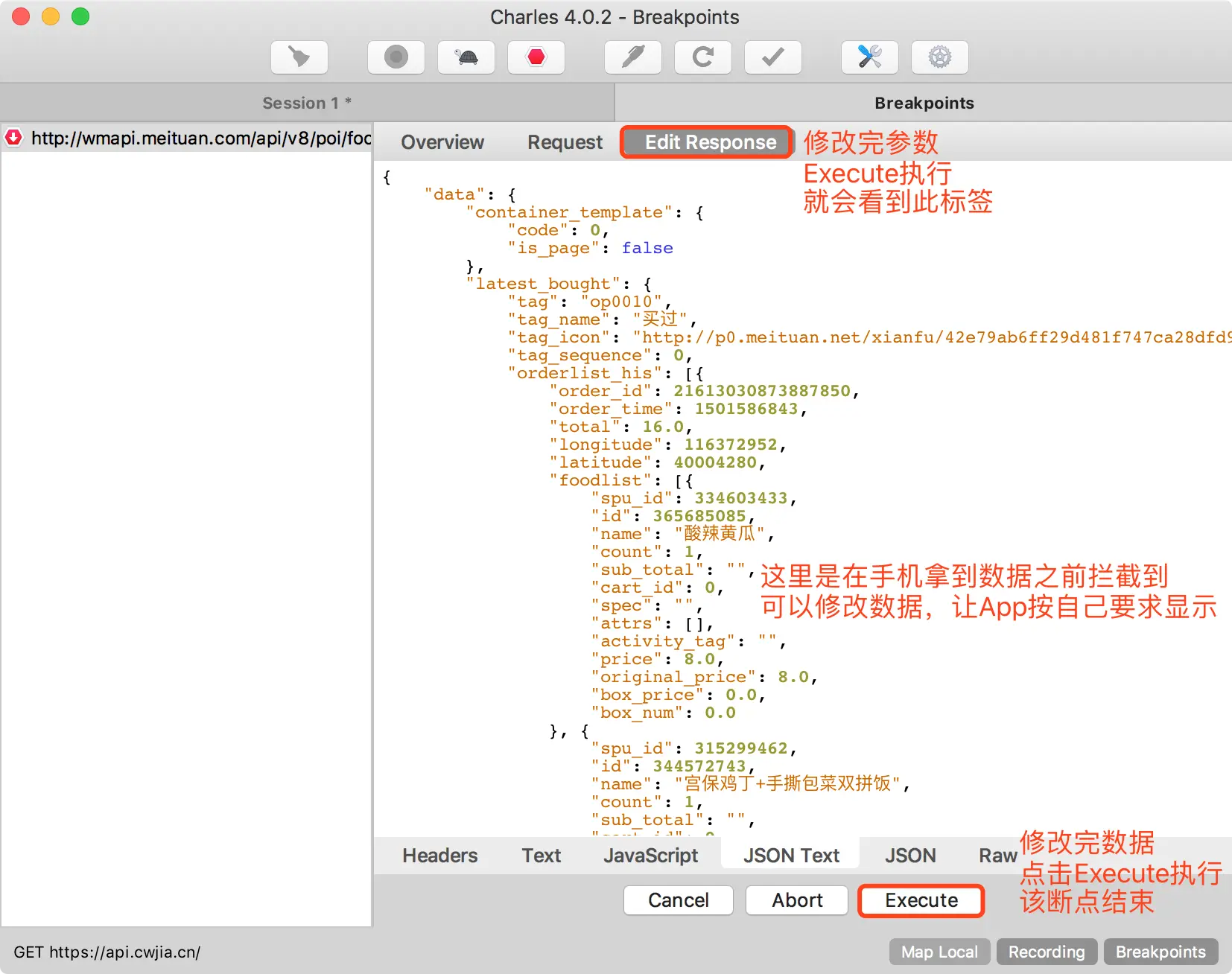Click the "container_template" key line
Screen dimensions: 1232x974
pyautogui.click(x=585, y=212)
